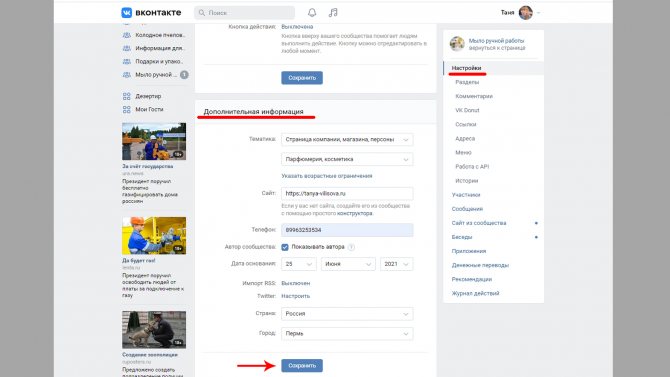
Task: Click Выключен link for Импорт RSS
Action: [x=296, y=283]
